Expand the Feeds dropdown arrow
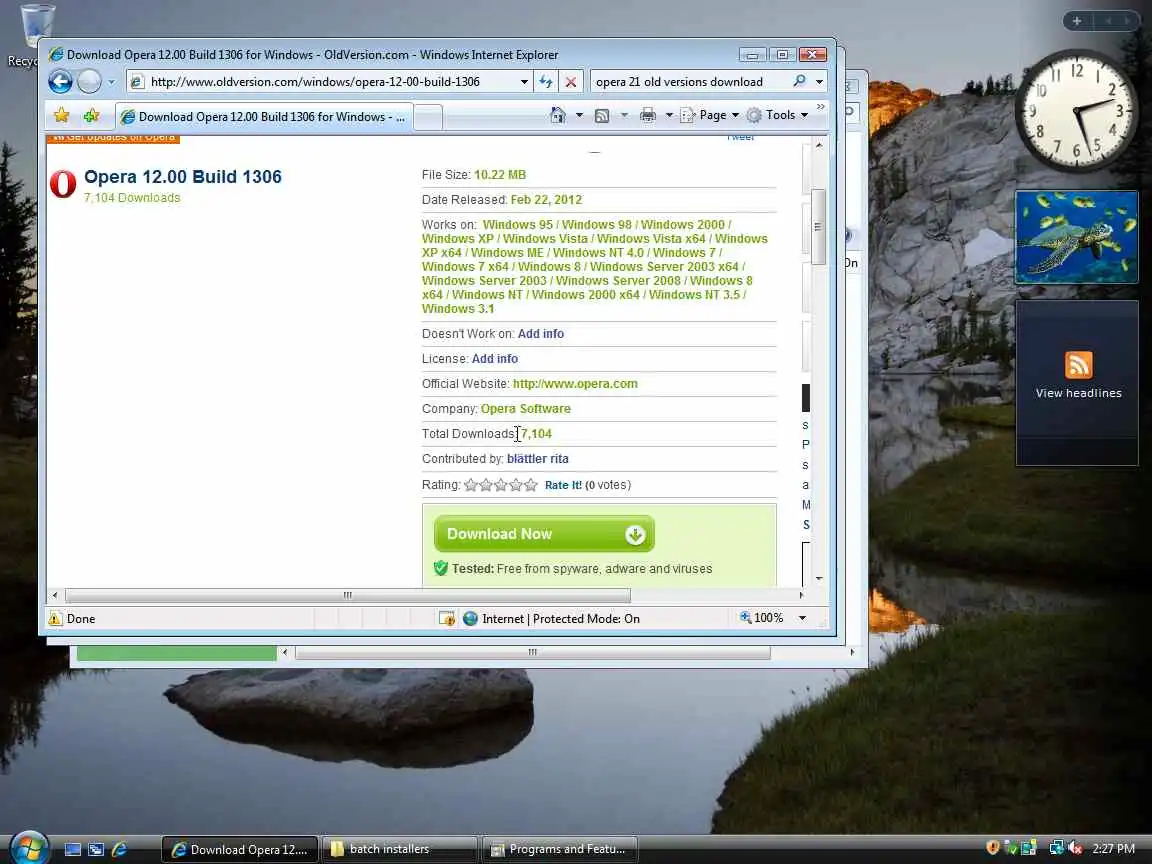The height and width of the screenshot is (864, 1152). 624,115
